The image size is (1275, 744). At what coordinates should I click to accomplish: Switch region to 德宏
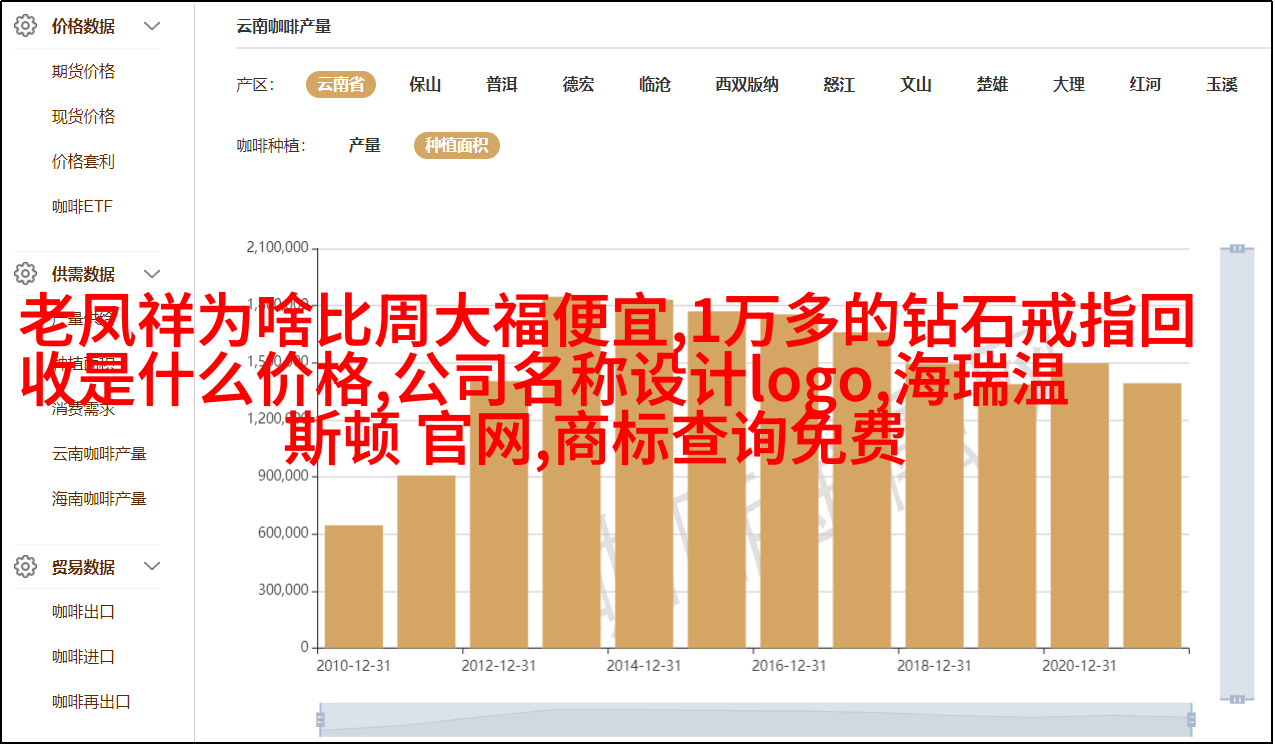pos(578,85)
